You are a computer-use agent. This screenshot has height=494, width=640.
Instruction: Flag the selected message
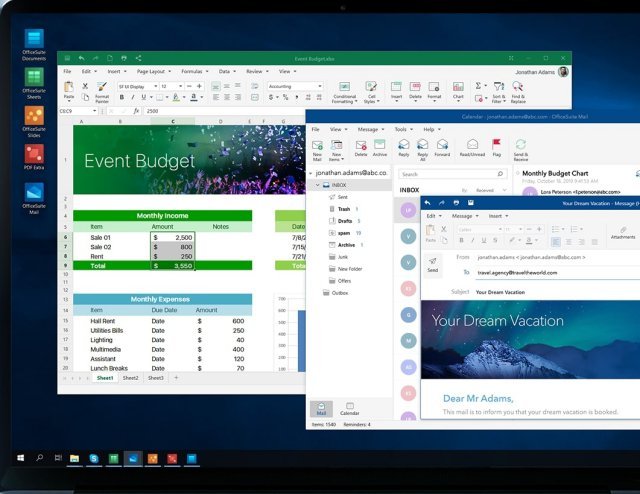(496, 149)
